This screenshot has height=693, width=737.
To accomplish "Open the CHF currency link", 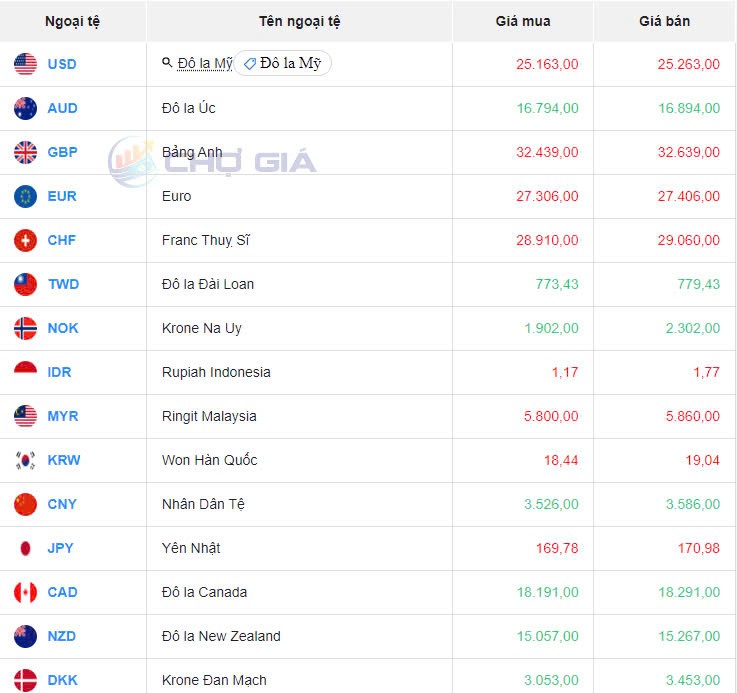I will pos(62,240).
